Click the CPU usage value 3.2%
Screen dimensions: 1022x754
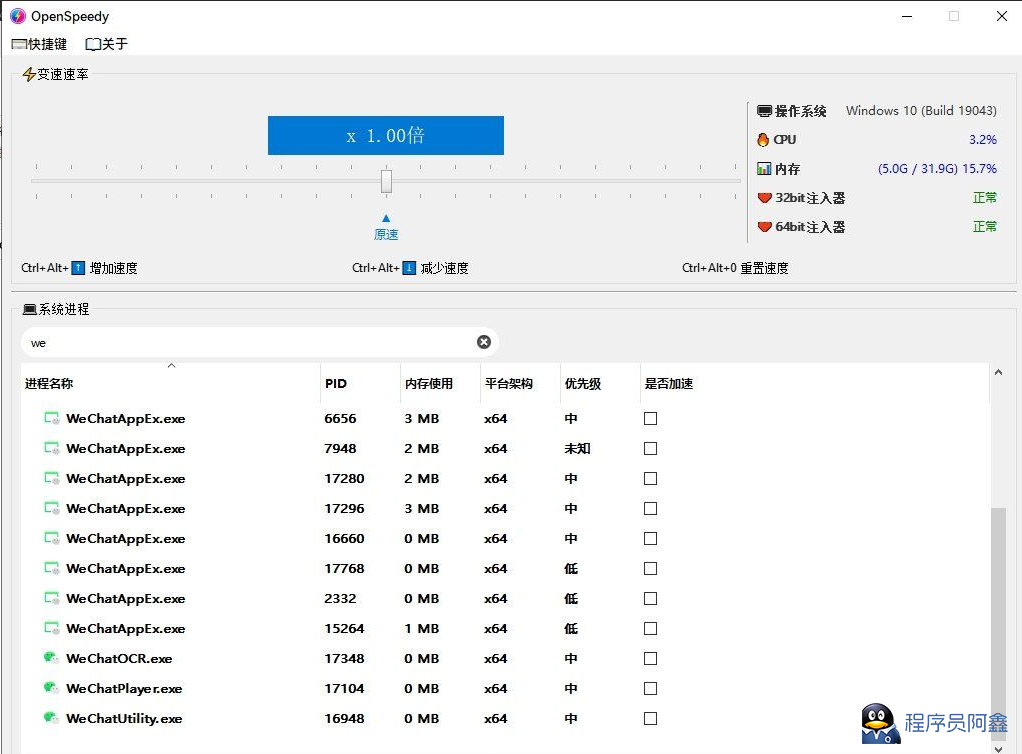point(983,139)
